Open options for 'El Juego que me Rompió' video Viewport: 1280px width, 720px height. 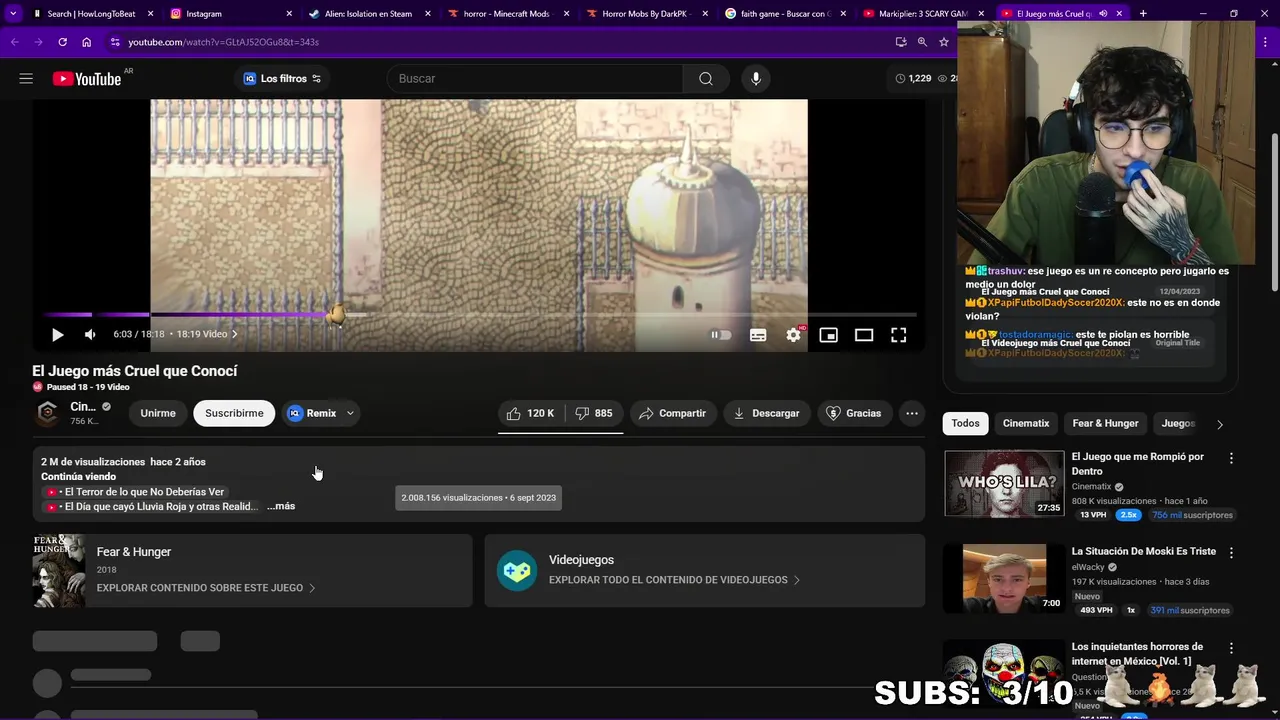(x=1231, y=458)
